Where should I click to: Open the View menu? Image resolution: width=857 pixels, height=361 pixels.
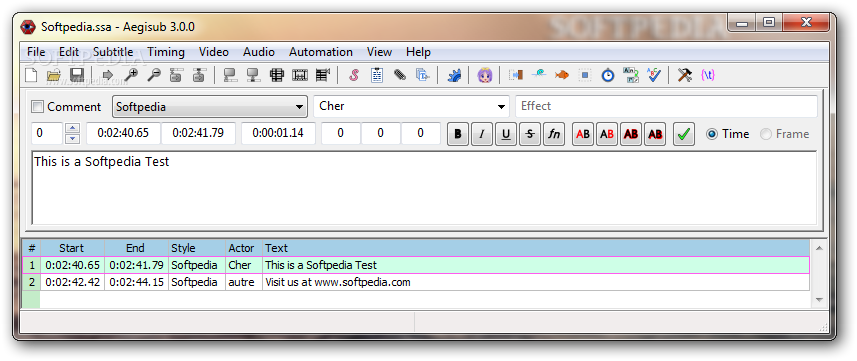(x=379, y=52)
